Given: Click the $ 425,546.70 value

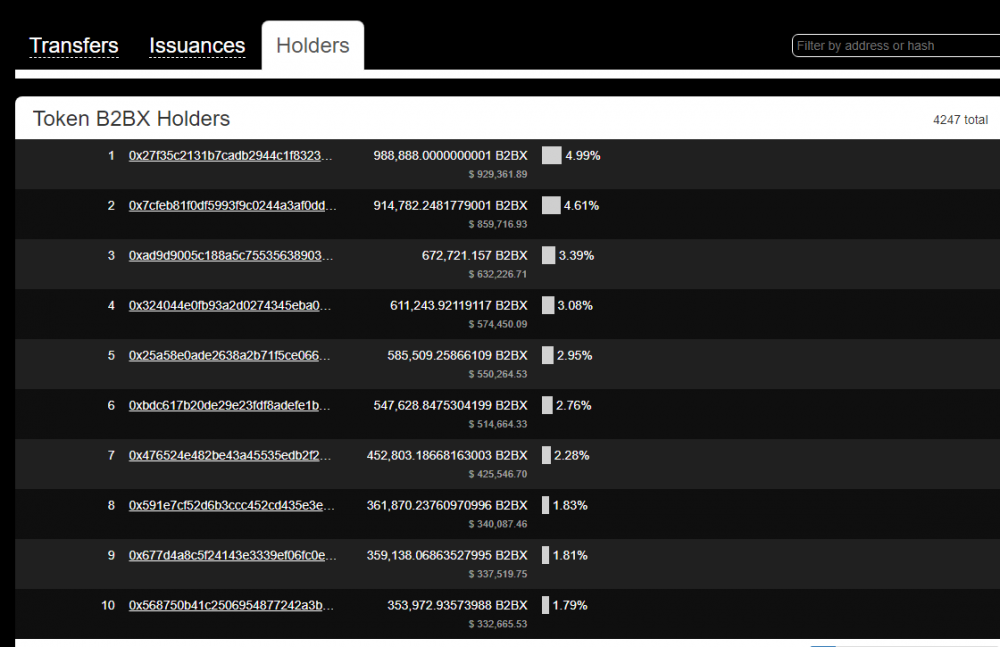Looking at the screenshot, I should coord(498,473).
